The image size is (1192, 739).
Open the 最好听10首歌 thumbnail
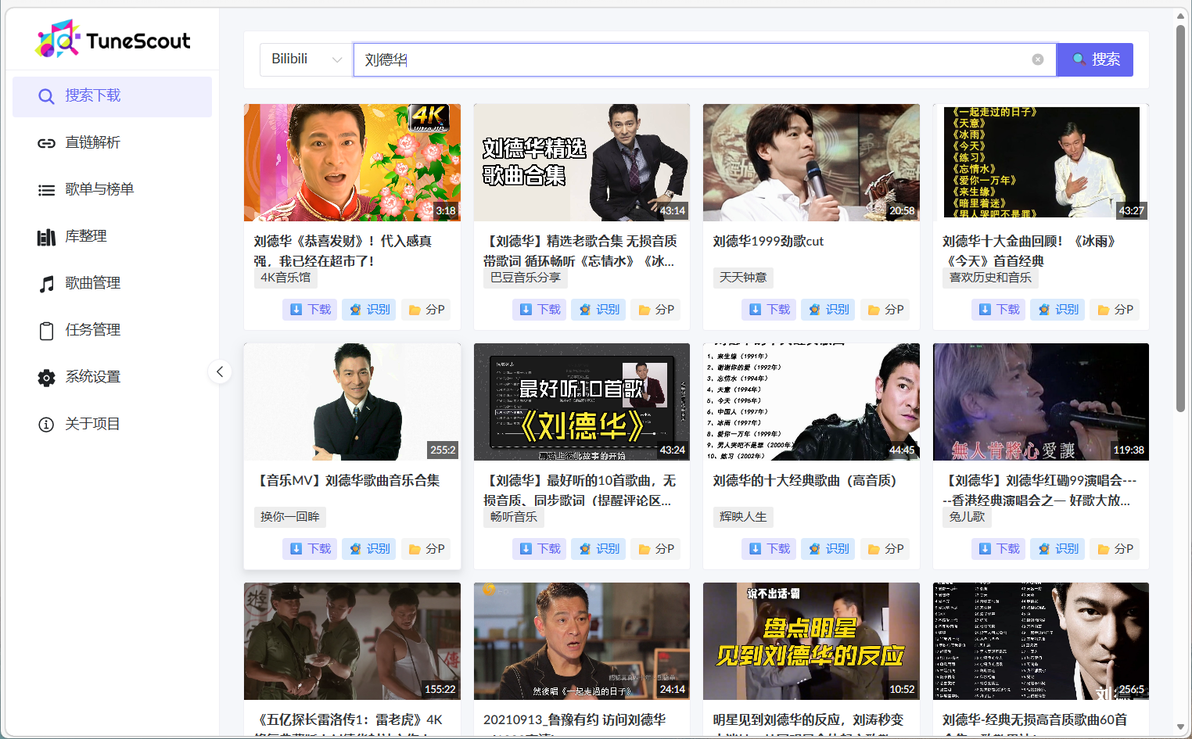(x=582, y=402)
